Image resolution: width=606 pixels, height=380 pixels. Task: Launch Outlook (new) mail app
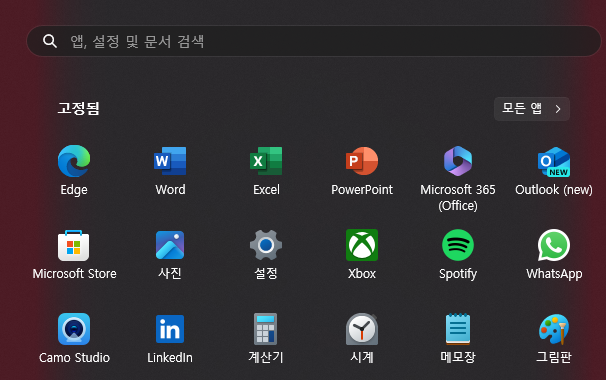click(554, 162)
